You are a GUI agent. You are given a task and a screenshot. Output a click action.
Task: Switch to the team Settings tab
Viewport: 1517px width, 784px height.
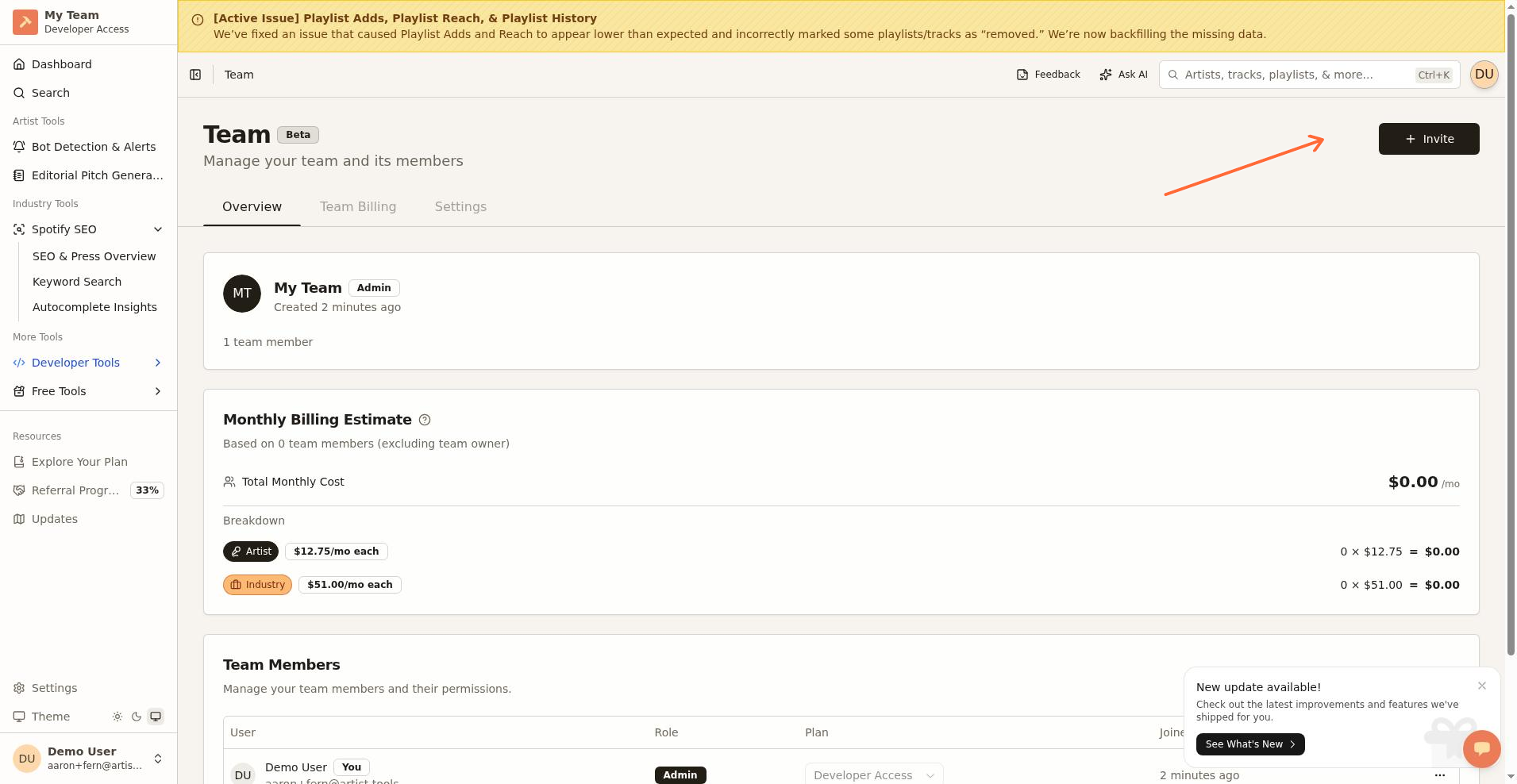pos(460,207)
